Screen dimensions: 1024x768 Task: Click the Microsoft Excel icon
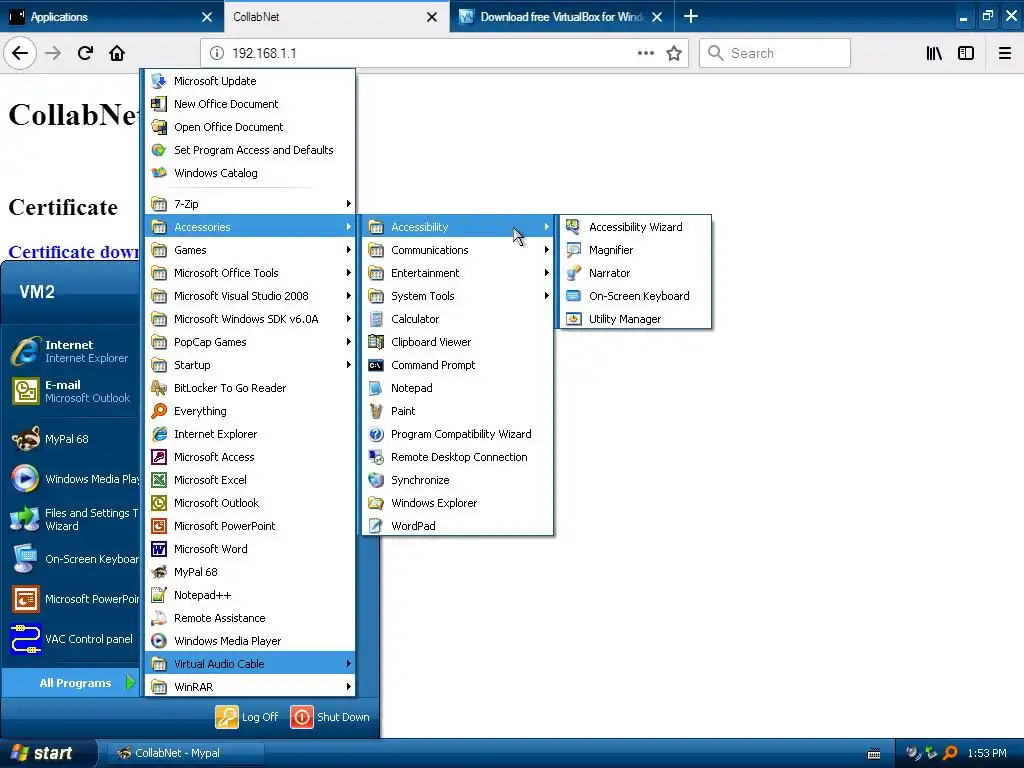point(159,480)
